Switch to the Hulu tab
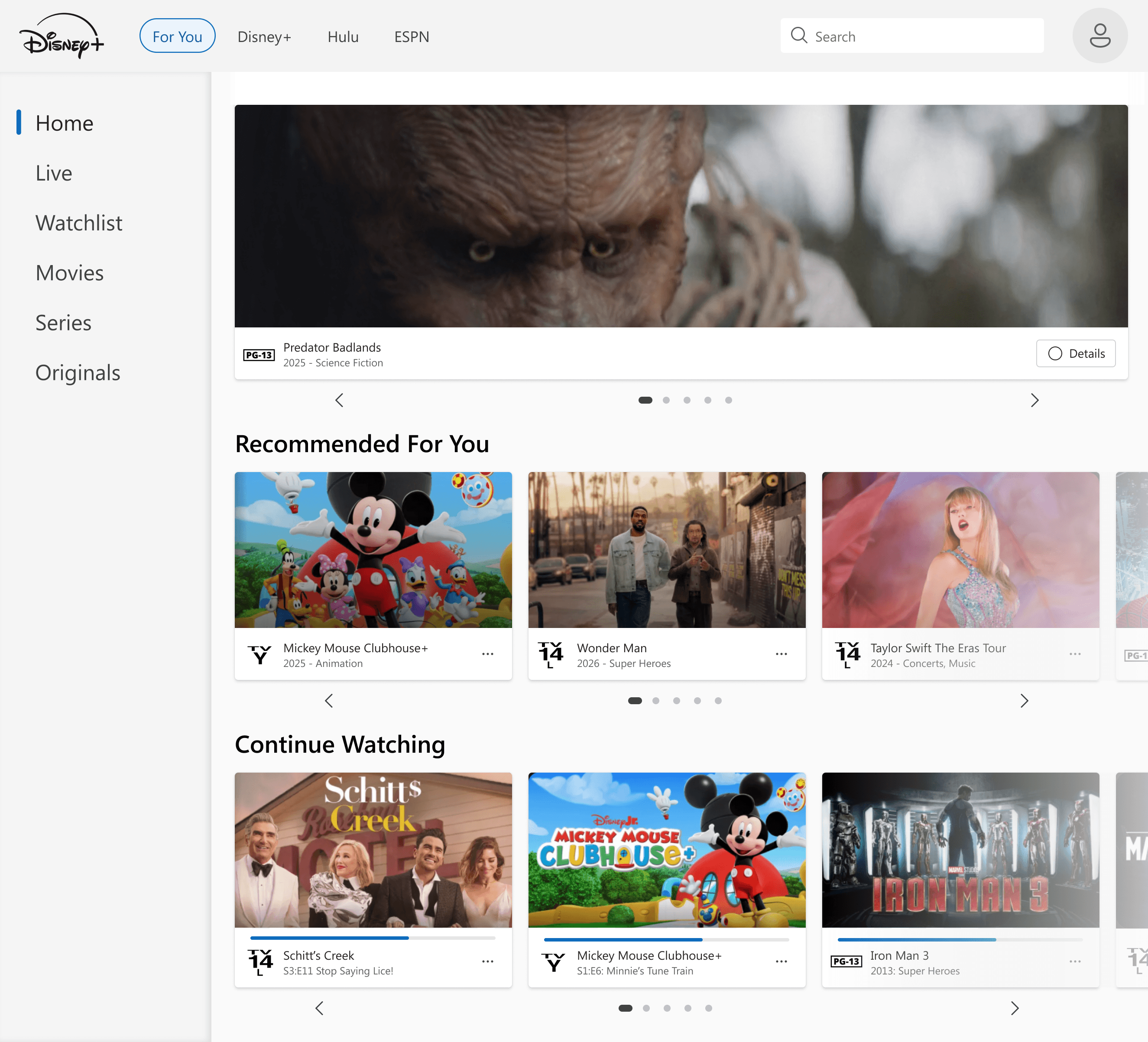Viewport: 1148px width, 1042px height. pyautogui.click(x=343, y=37)
